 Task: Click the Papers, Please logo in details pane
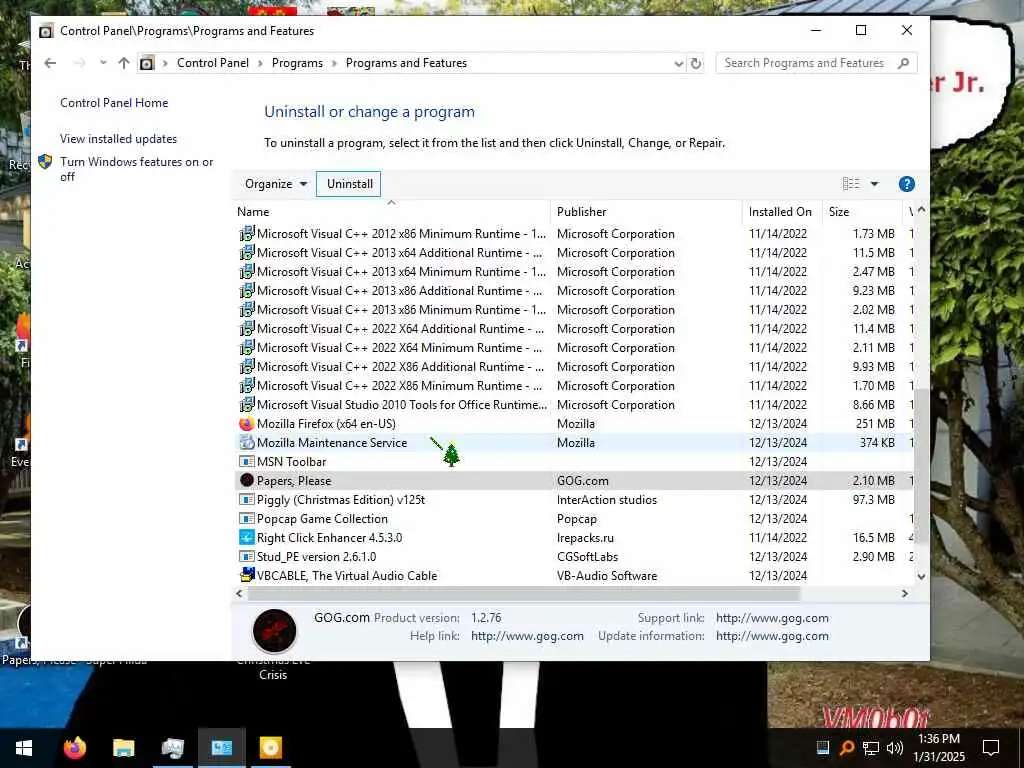pos(274,630)
